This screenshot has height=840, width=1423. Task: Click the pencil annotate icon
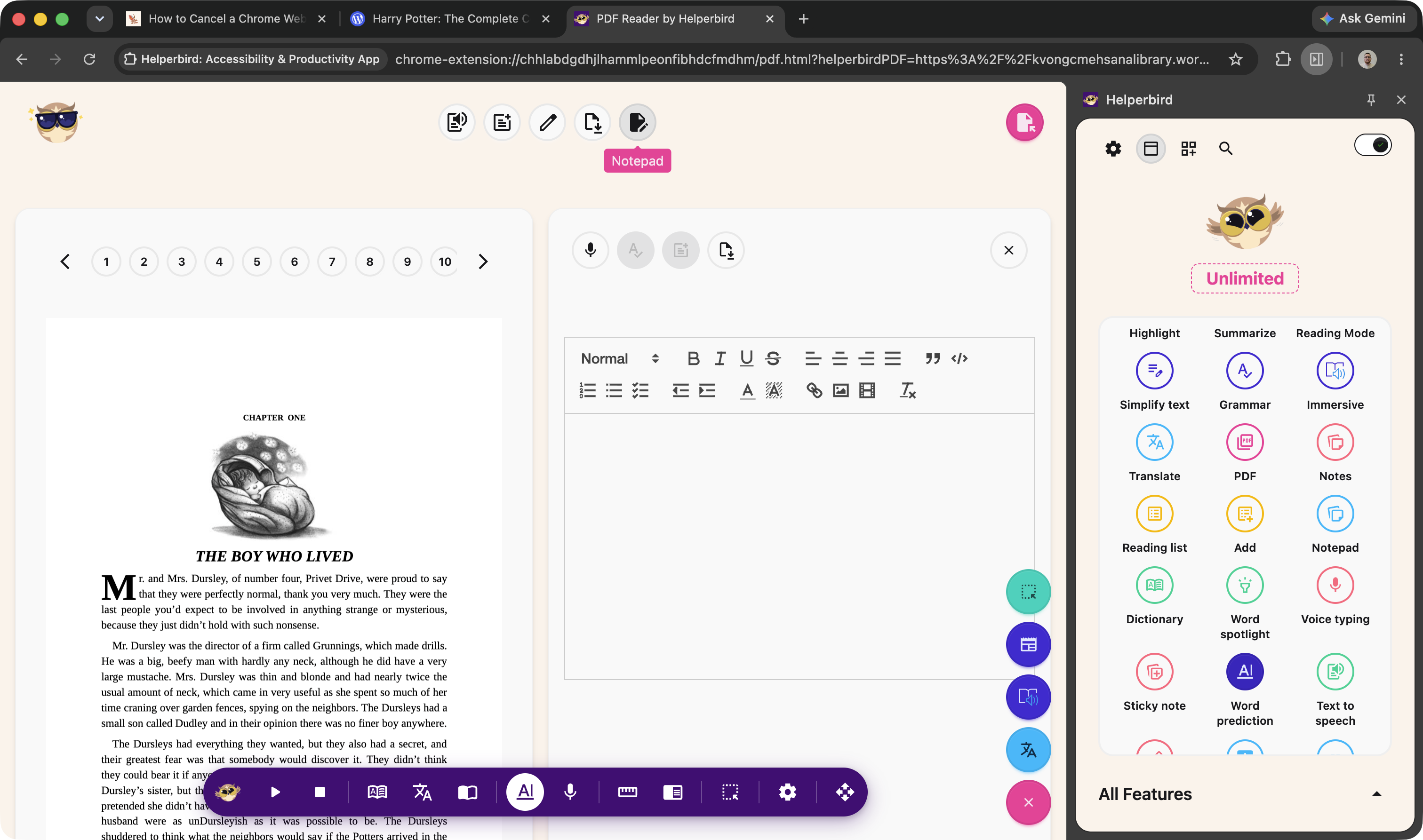click(x=547, y=122)
